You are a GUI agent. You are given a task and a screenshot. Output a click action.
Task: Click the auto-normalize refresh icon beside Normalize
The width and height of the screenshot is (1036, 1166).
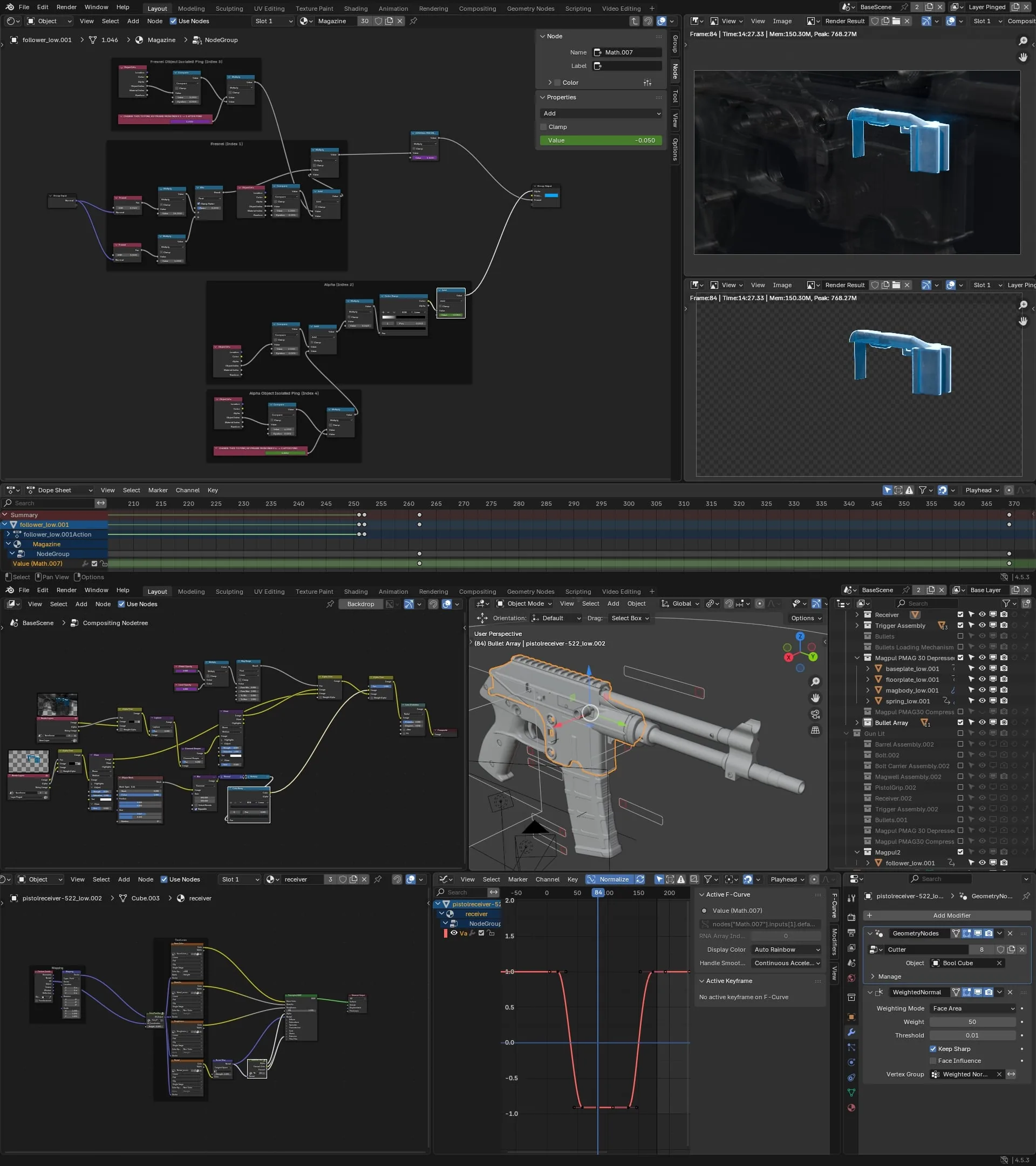(640, 879)
